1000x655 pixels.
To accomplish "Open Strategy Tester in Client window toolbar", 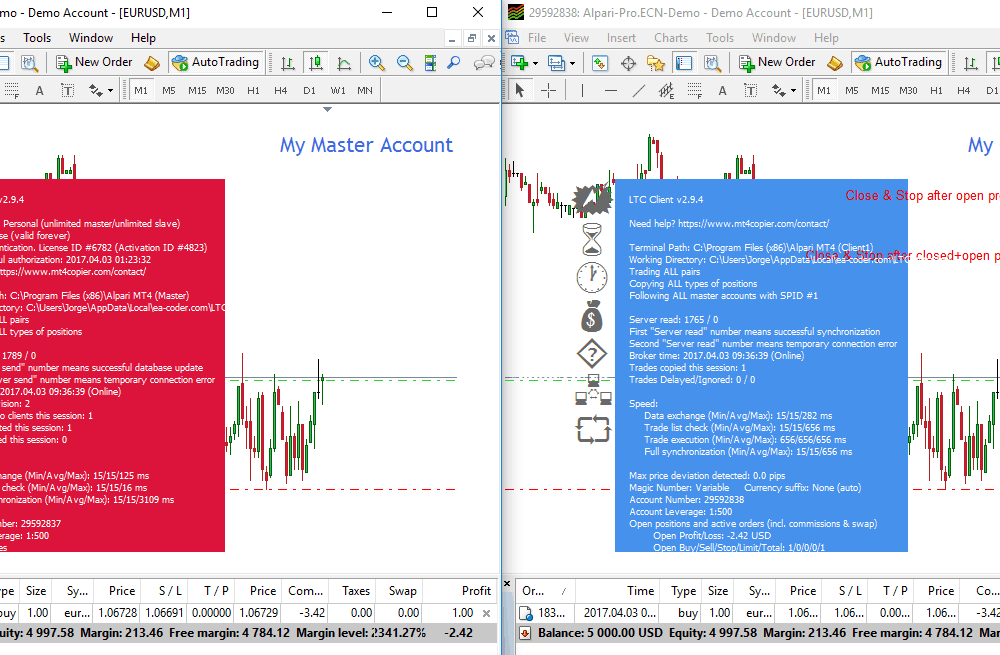I will coord(712,63).
